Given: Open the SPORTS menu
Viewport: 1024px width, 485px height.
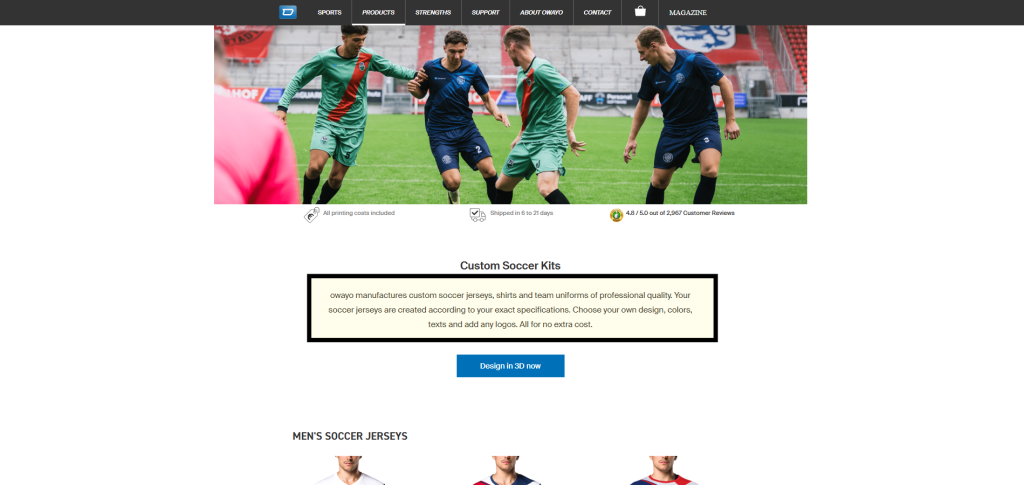Looking at the screenshot, I should tap(329, 12).
